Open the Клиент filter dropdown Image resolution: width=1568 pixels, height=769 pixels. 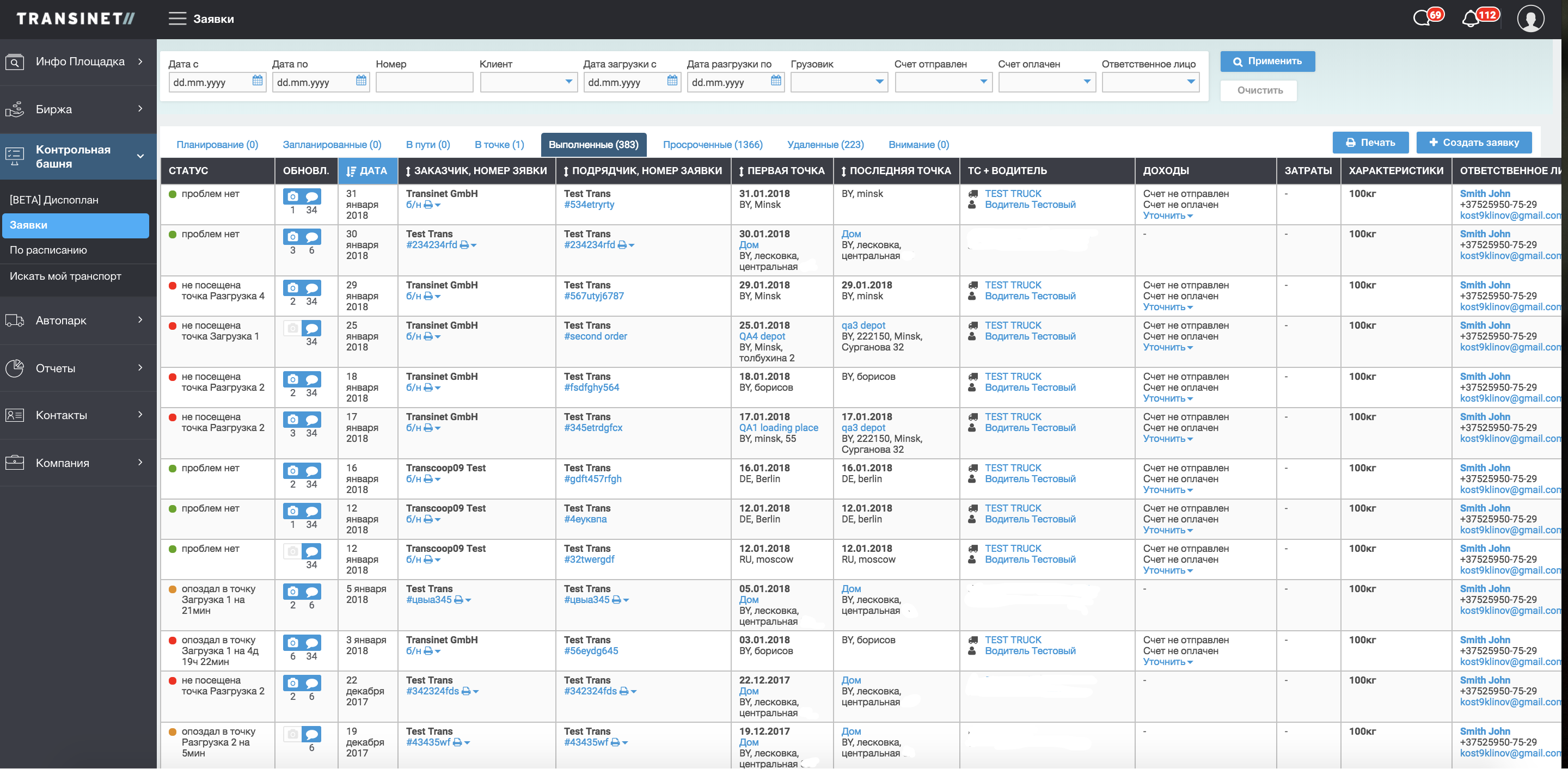point(528,82)
